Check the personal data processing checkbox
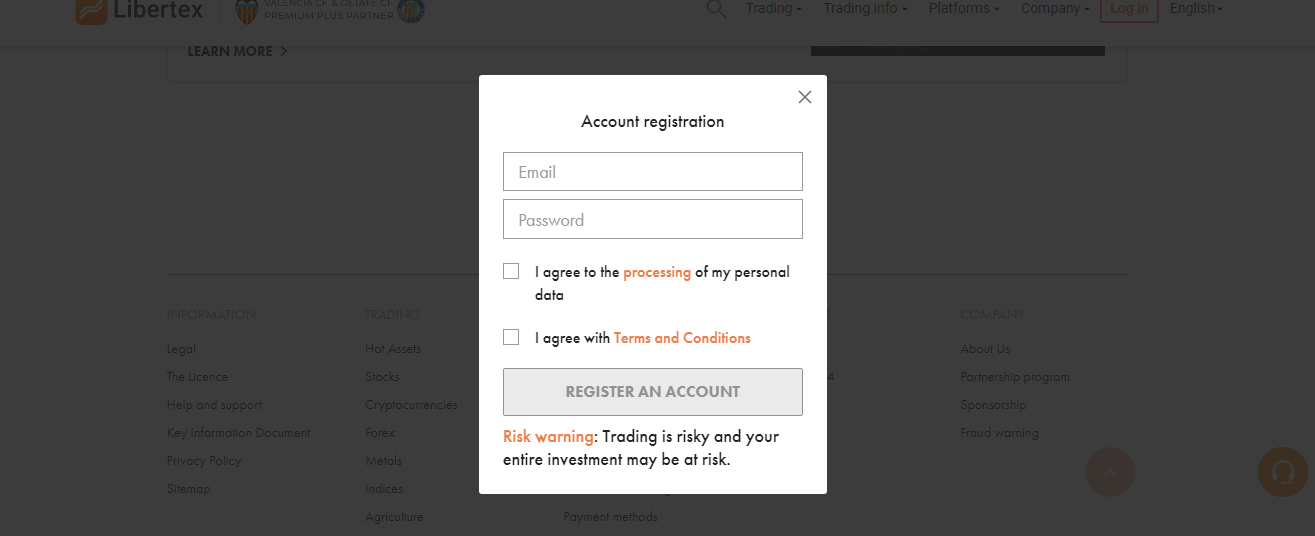This screenshot has width=1315, height=536. [511, 271]
